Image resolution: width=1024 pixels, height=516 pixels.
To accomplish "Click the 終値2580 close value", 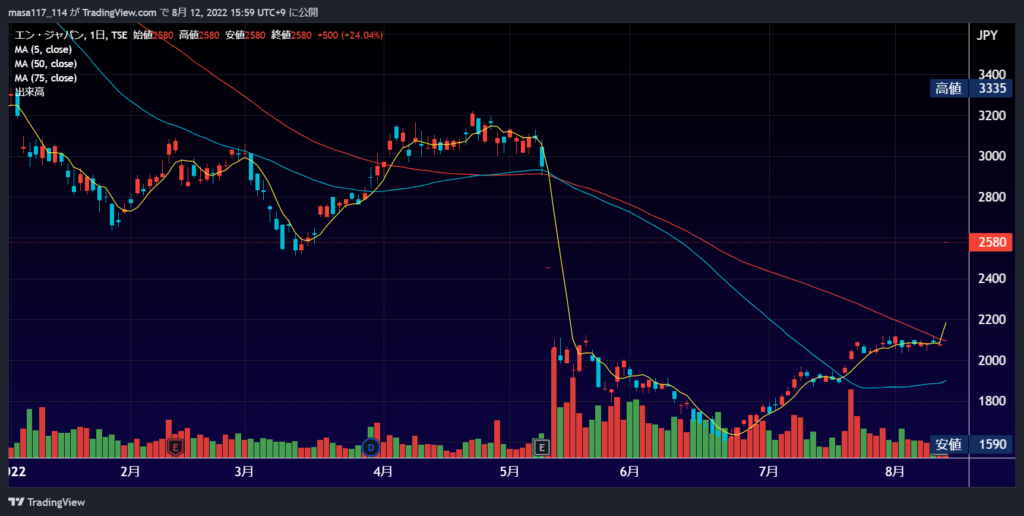I will tap(290, 35).
